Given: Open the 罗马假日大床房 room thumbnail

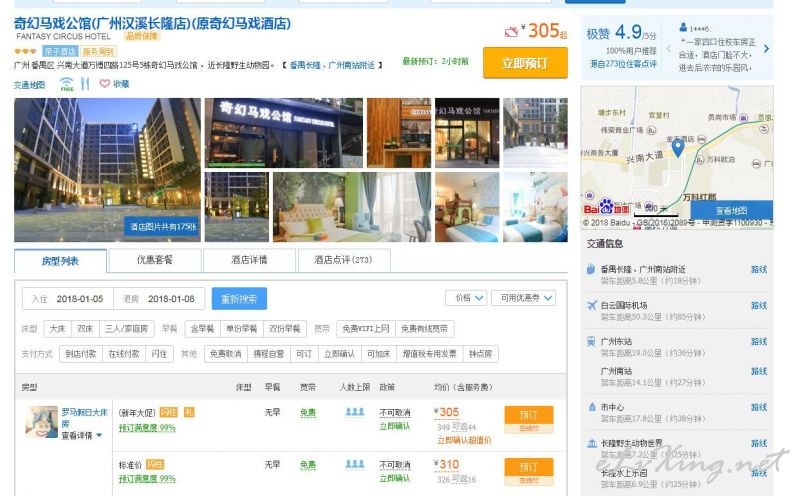Looking at the screenshot, I should pyautogui.click(x=42, y=421).
